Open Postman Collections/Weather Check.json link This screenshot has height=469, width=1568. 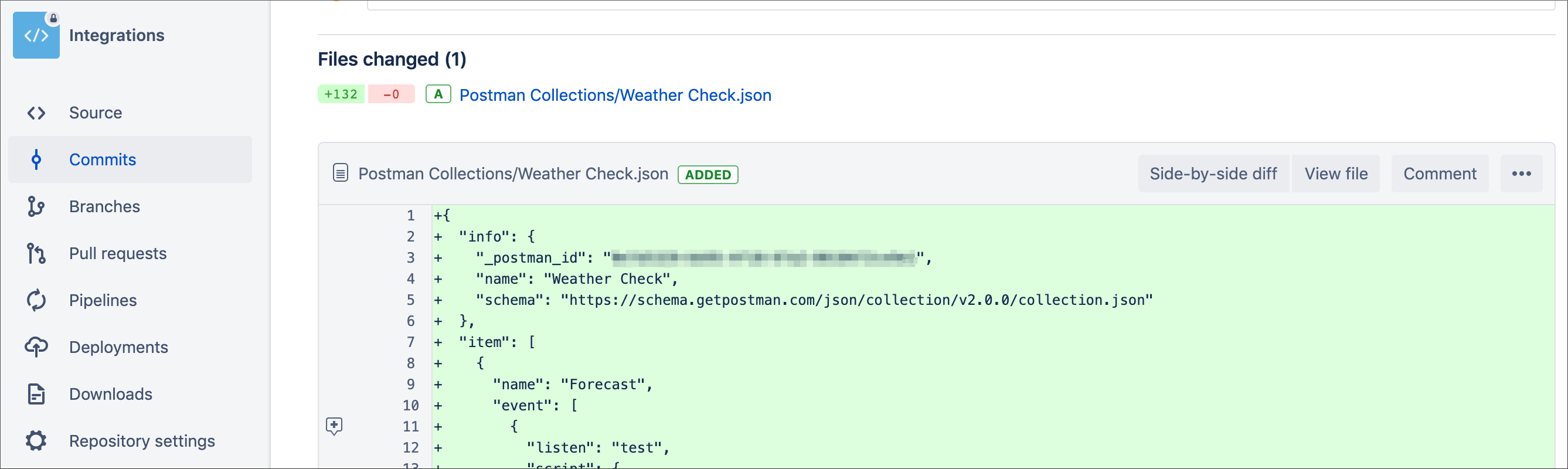click(x=615, y=95)
